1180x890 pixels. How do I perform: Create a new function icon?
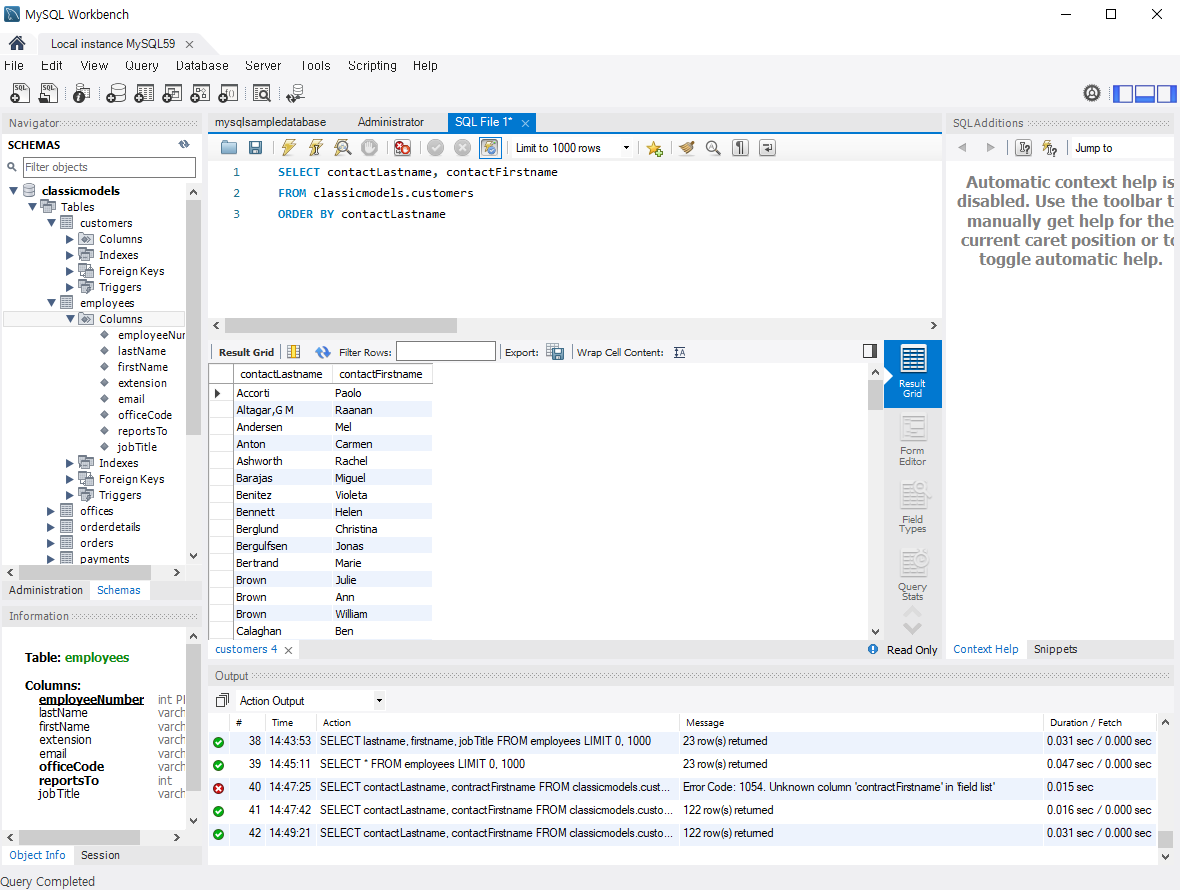tap(228, 93)
